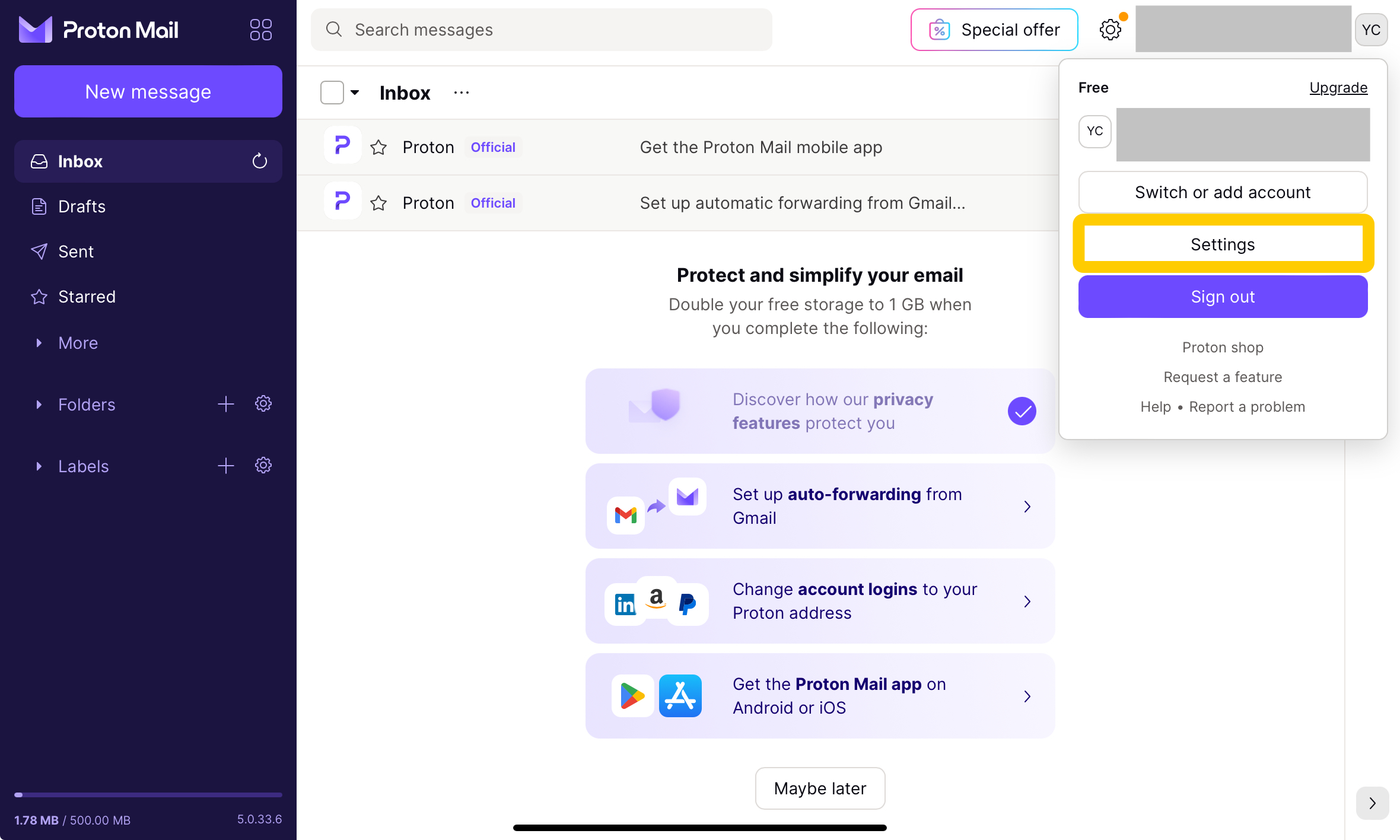
Task: Tick the select-all messages checkbox
Action: pos(332,93)
